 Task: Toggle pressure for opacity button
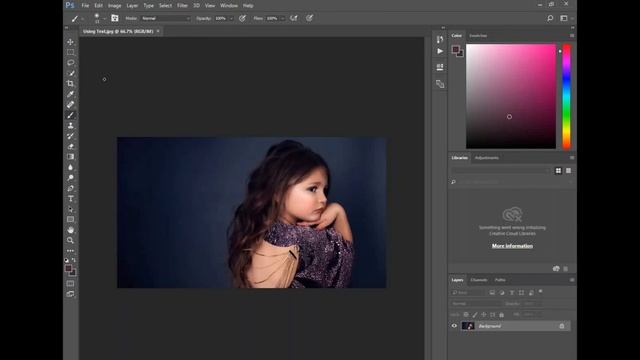(x=242, y=18)
